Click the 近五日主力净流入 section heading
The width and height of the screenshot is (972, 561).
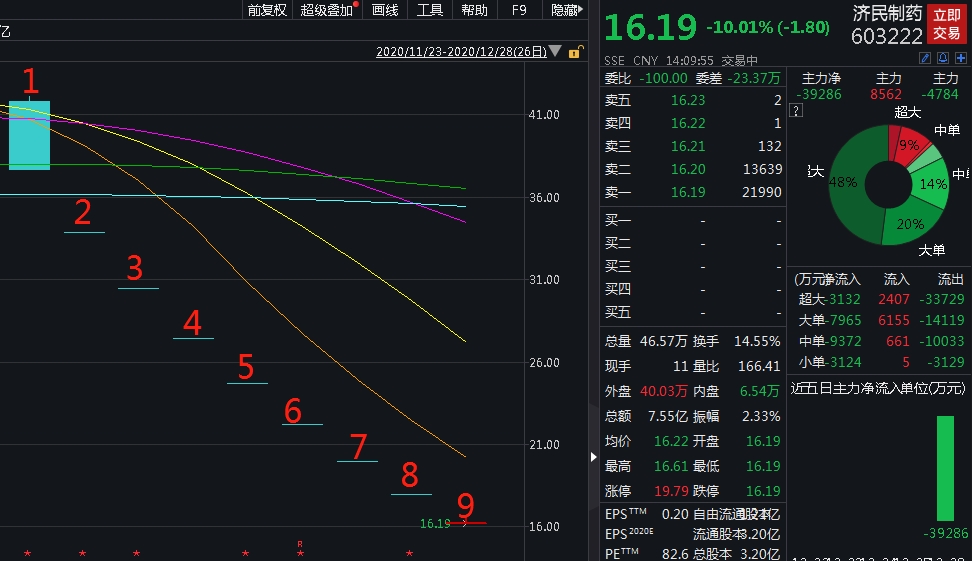[x=877, y=388]
